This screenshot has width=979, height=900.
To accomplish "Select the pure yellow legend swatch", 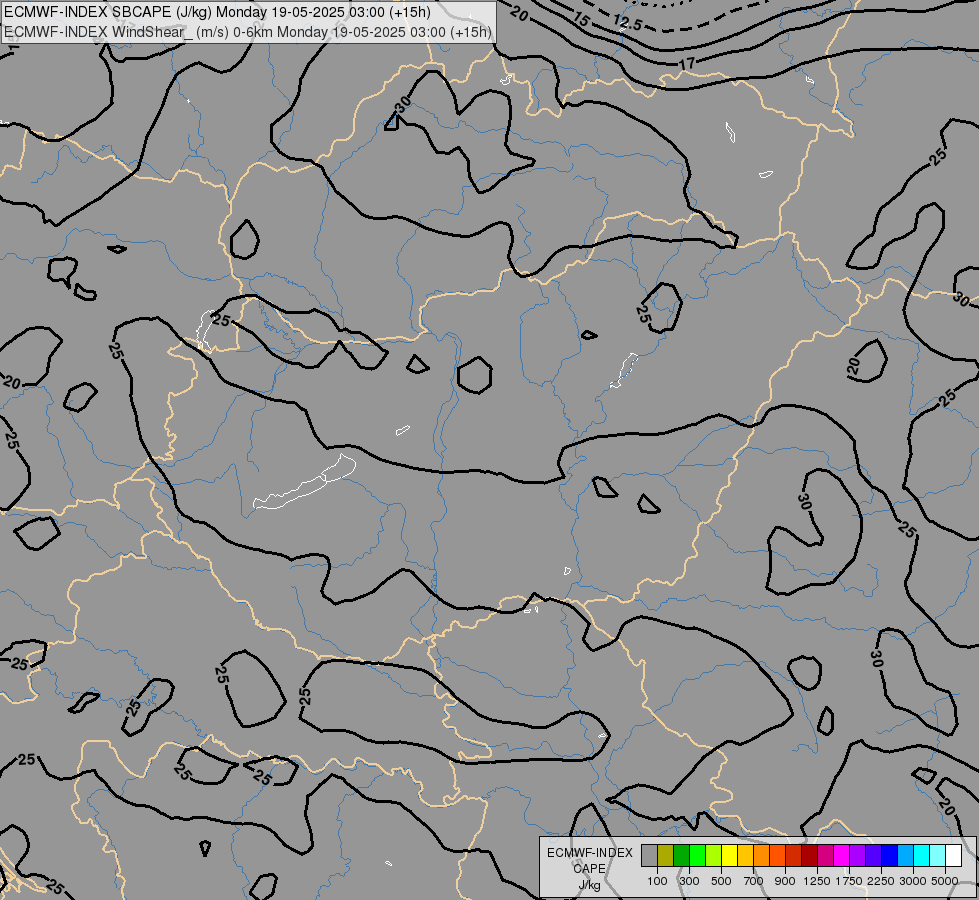I will pyautogui.click(x=729, y=855).
